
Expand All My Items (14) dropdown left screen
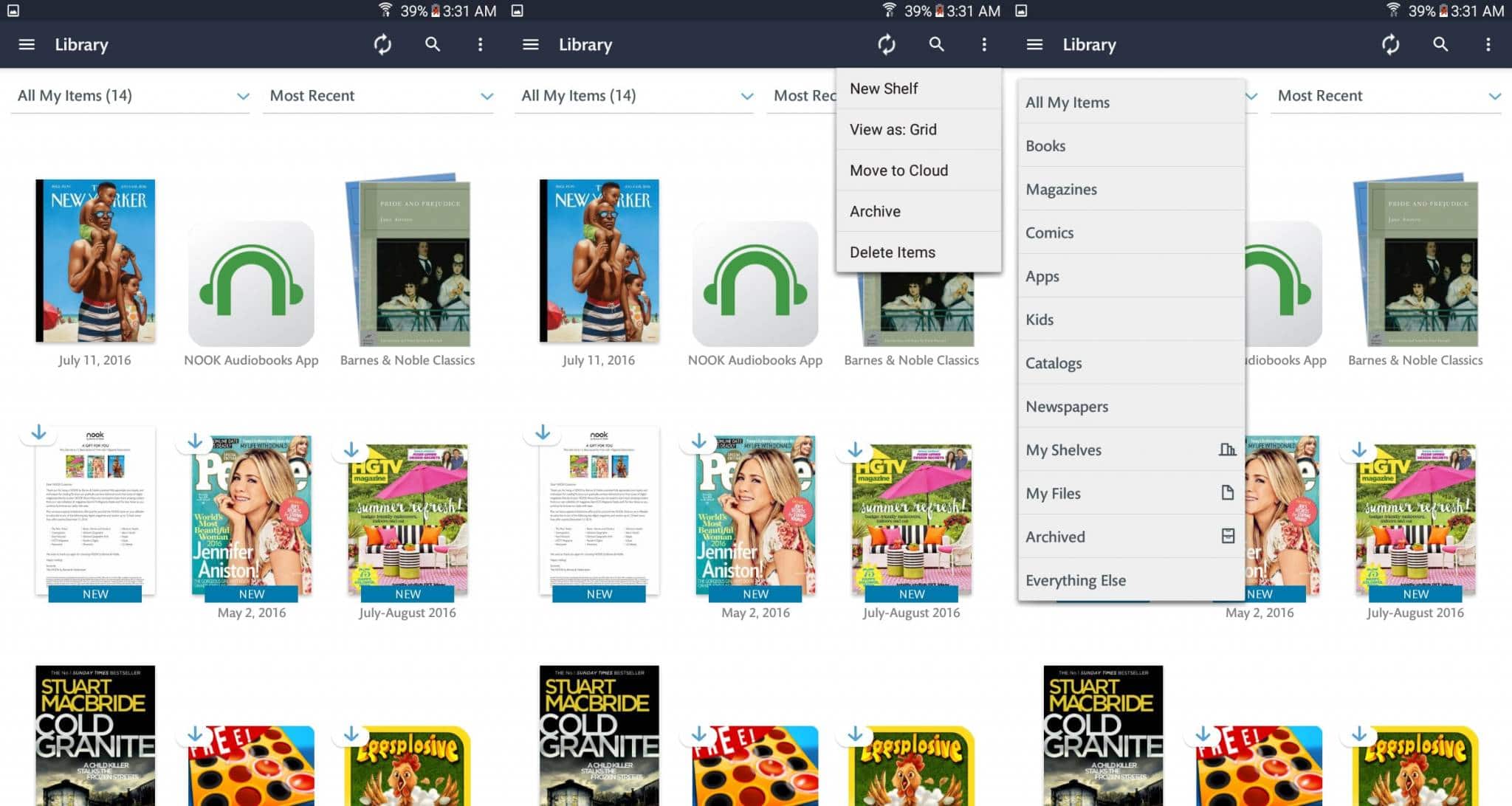[x=131, y=96]
